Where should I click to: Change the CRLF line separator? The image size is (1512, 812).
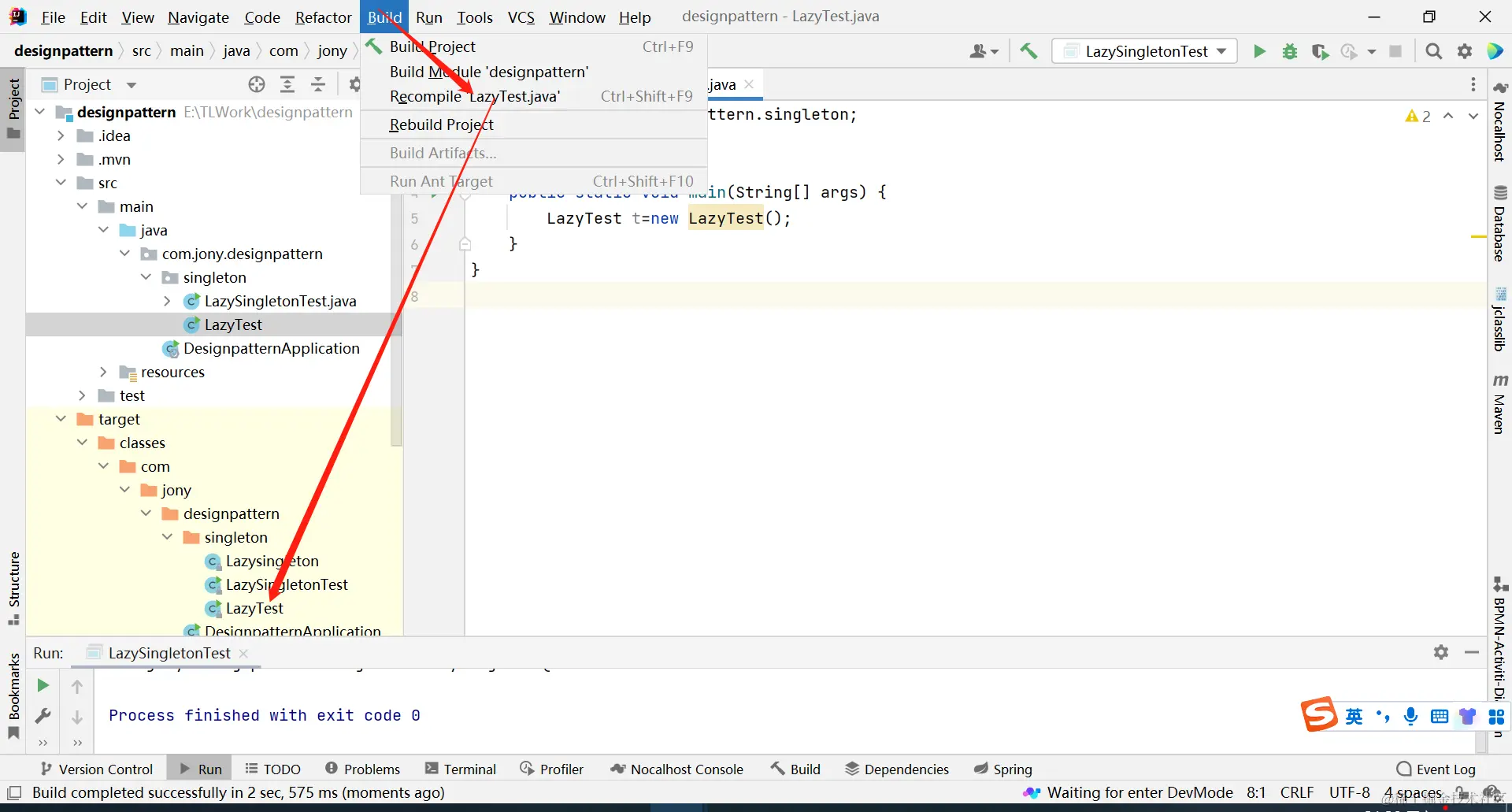(1297, 792)
